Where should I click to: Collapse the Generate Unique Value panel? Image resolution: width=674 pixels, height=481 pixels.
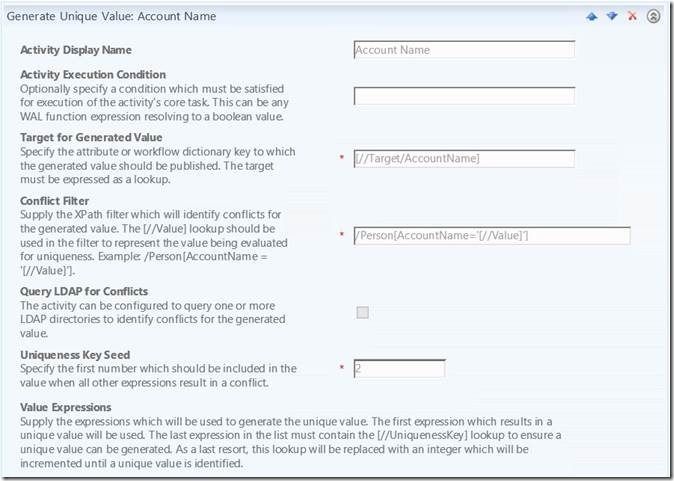click(x=653, y=17)
